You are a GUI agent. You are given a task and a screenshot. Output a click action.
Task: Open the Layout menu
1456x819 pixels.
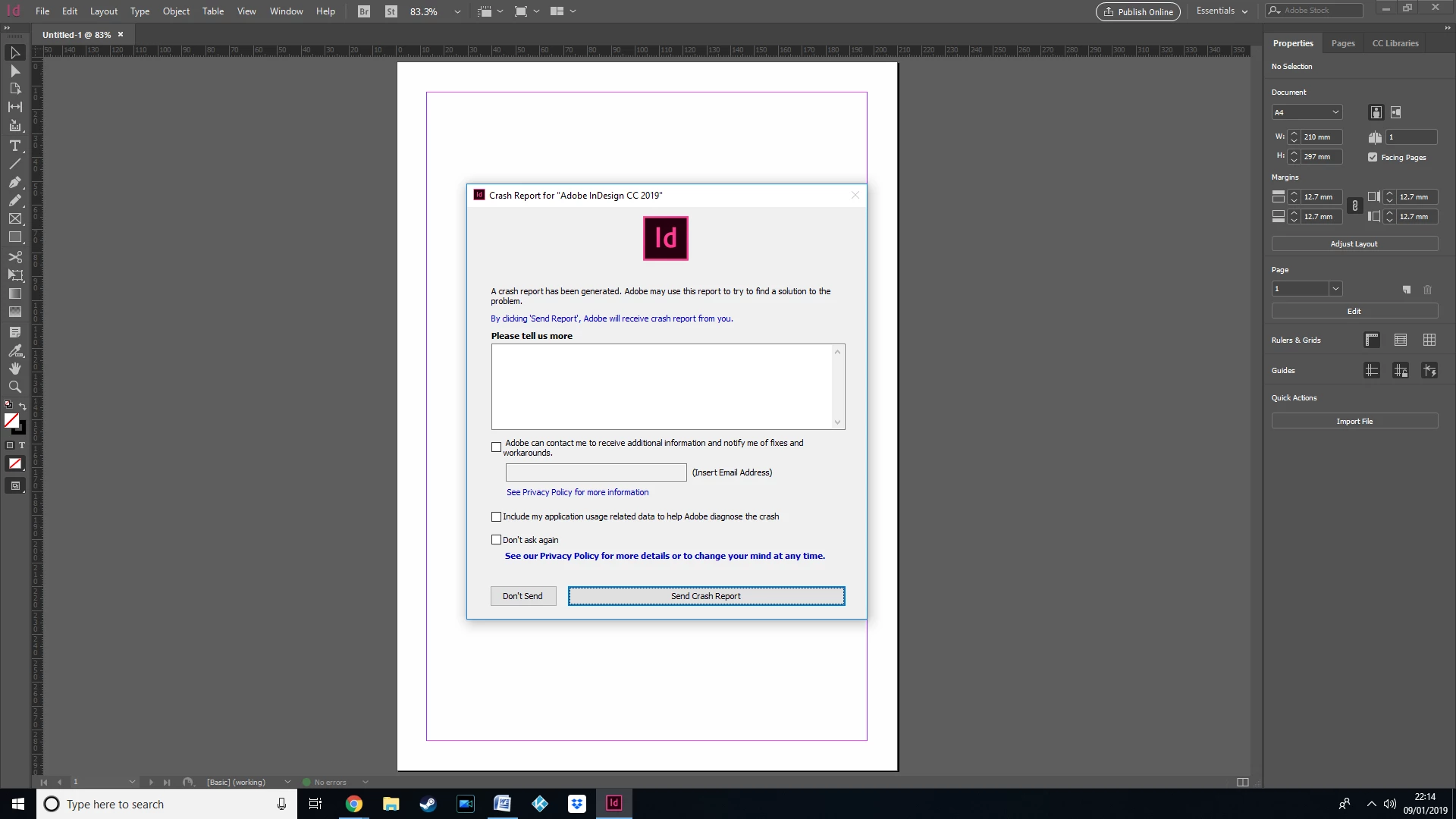(103, 11)
